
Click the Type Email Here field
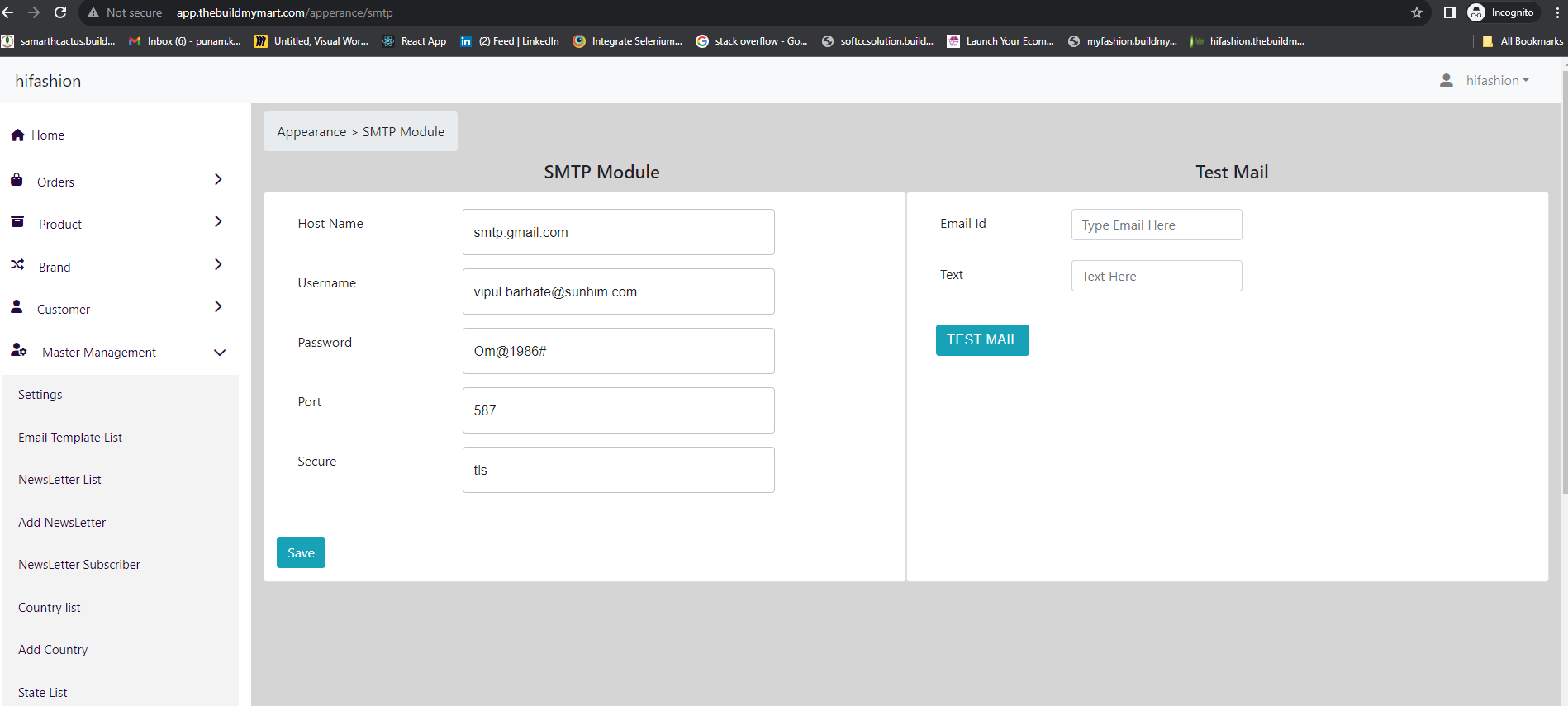click(1157, 225)
